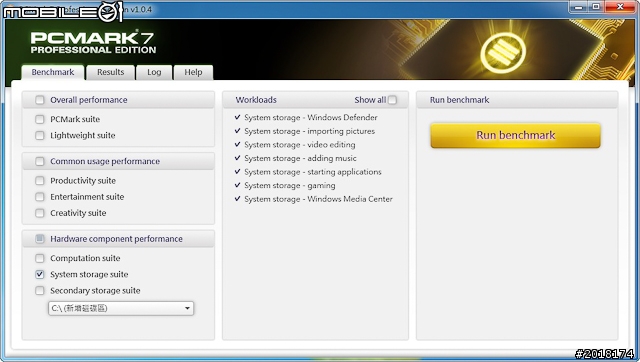Open the Log tab
The height and width of the screenshot is (362, 640).
(154, 72)
